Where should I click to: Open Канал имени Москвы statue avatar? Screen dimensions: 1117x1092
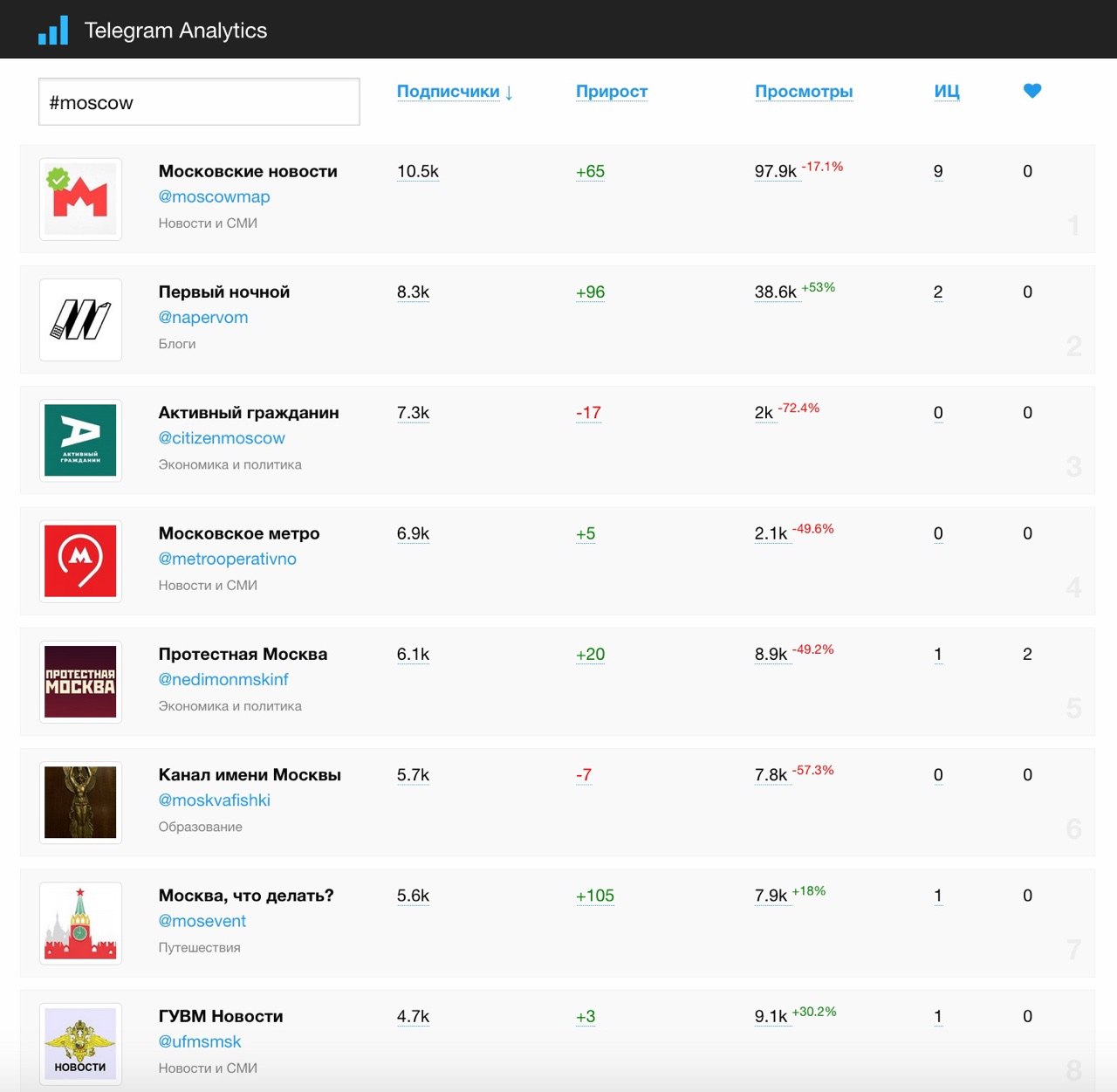tap(80, 802)
